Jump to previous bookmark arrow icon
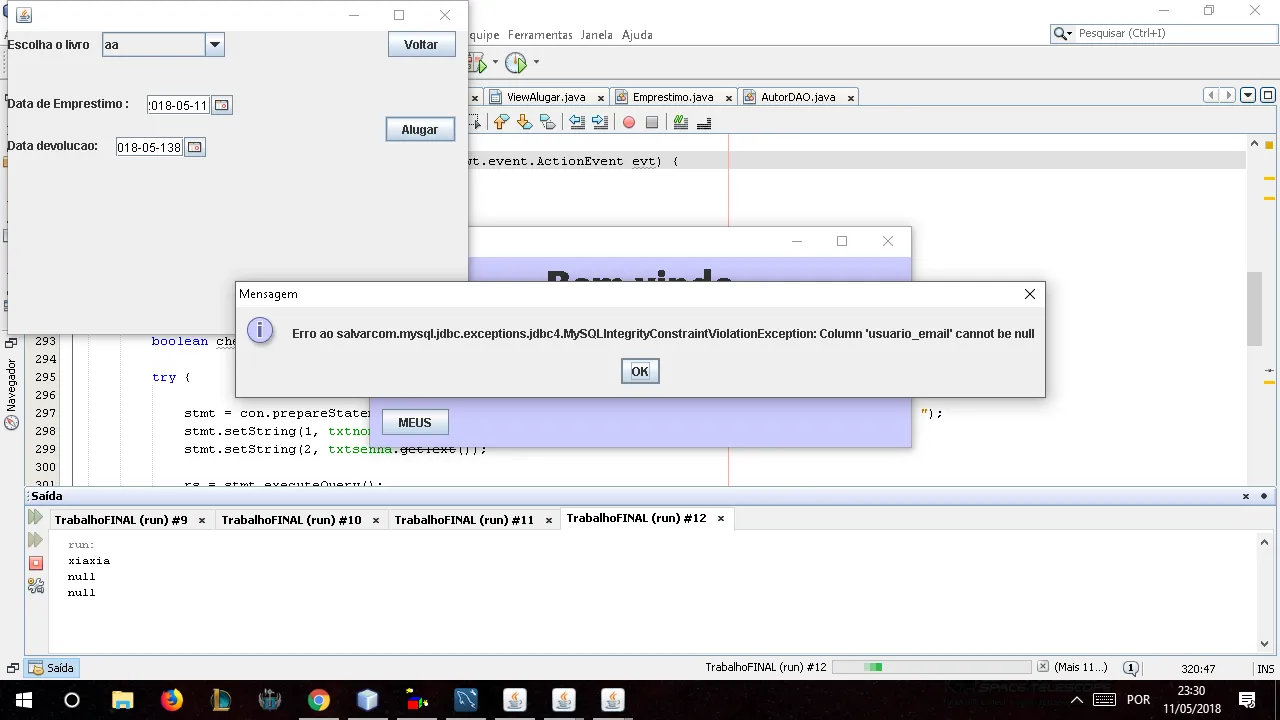Viewport: 1280px width, 720px height. click(x=501, y=122)
